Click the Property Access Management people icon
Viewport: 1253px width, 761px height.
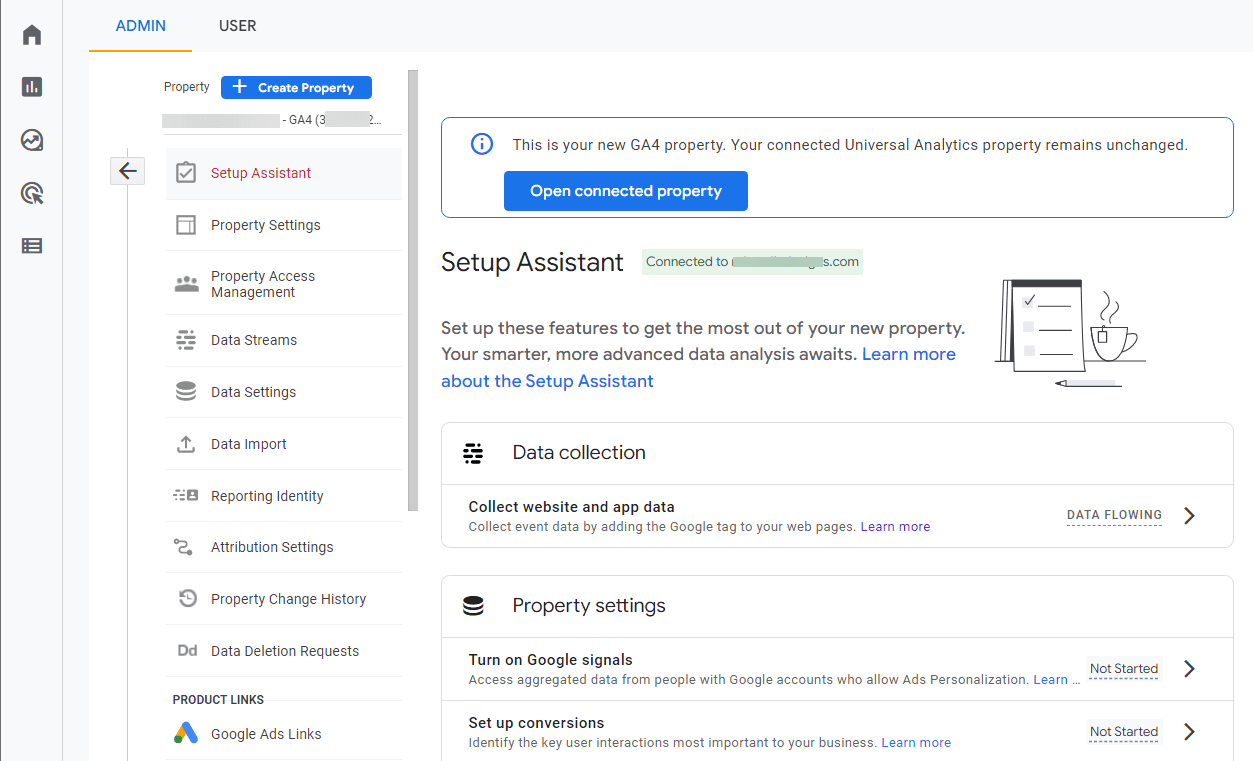(x=186, y=284)
